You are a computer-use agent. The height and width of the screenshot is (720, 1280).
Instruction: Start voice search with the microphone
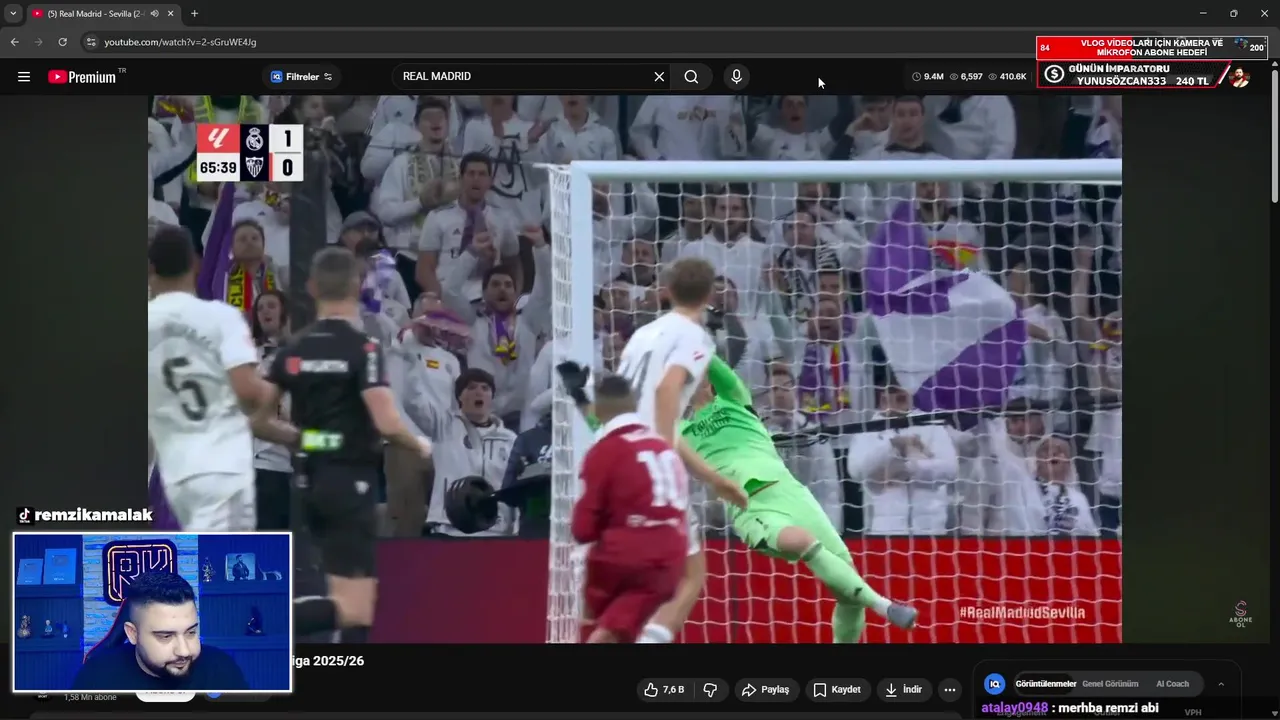pos(736,76)
